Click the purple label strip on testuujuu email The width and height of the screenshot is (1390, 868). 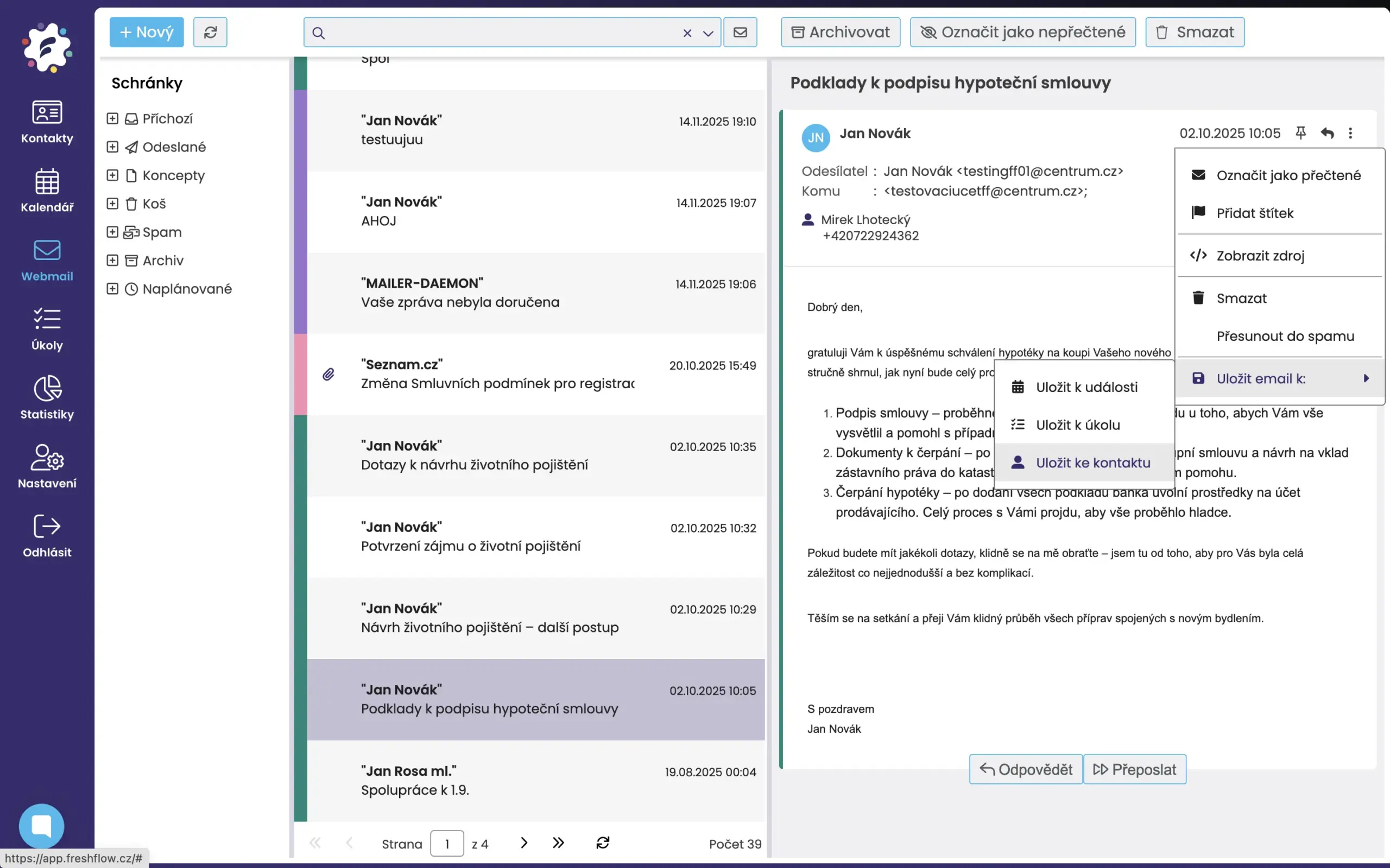click(300, 130)
